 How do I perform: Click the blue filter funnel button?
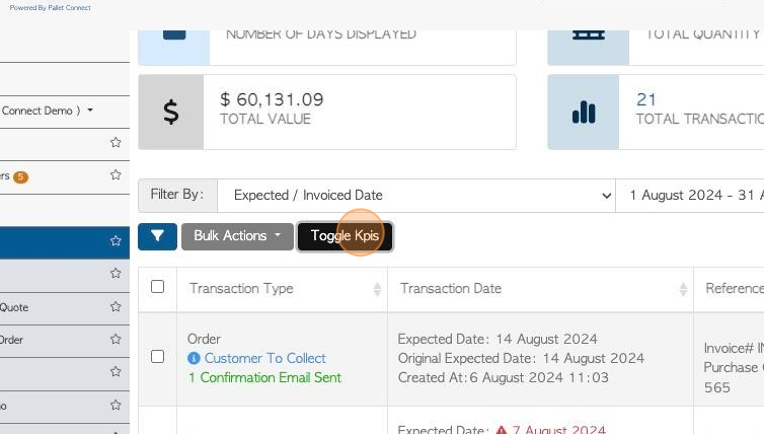pos(157,237)
